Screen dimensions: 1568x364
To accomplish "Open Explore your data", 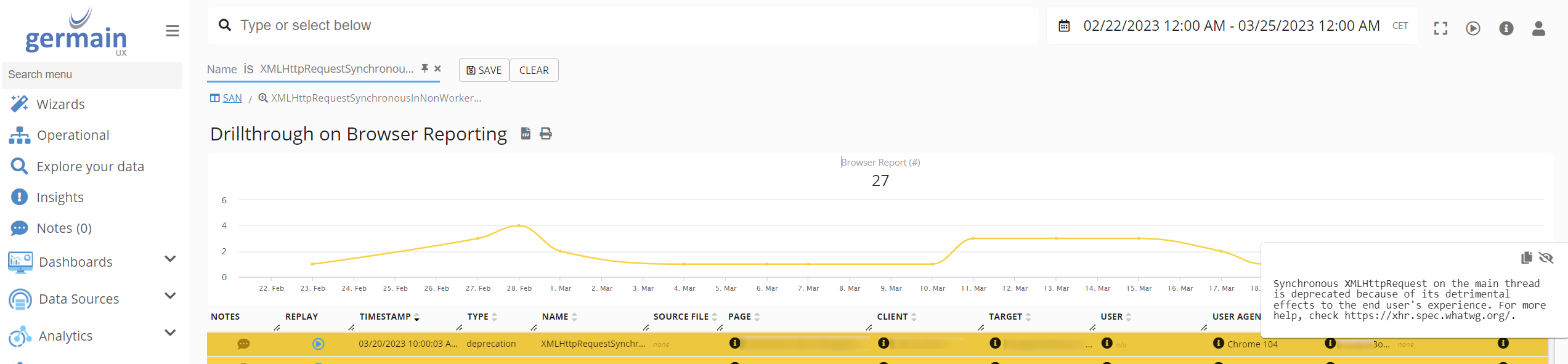I will 90,166.
